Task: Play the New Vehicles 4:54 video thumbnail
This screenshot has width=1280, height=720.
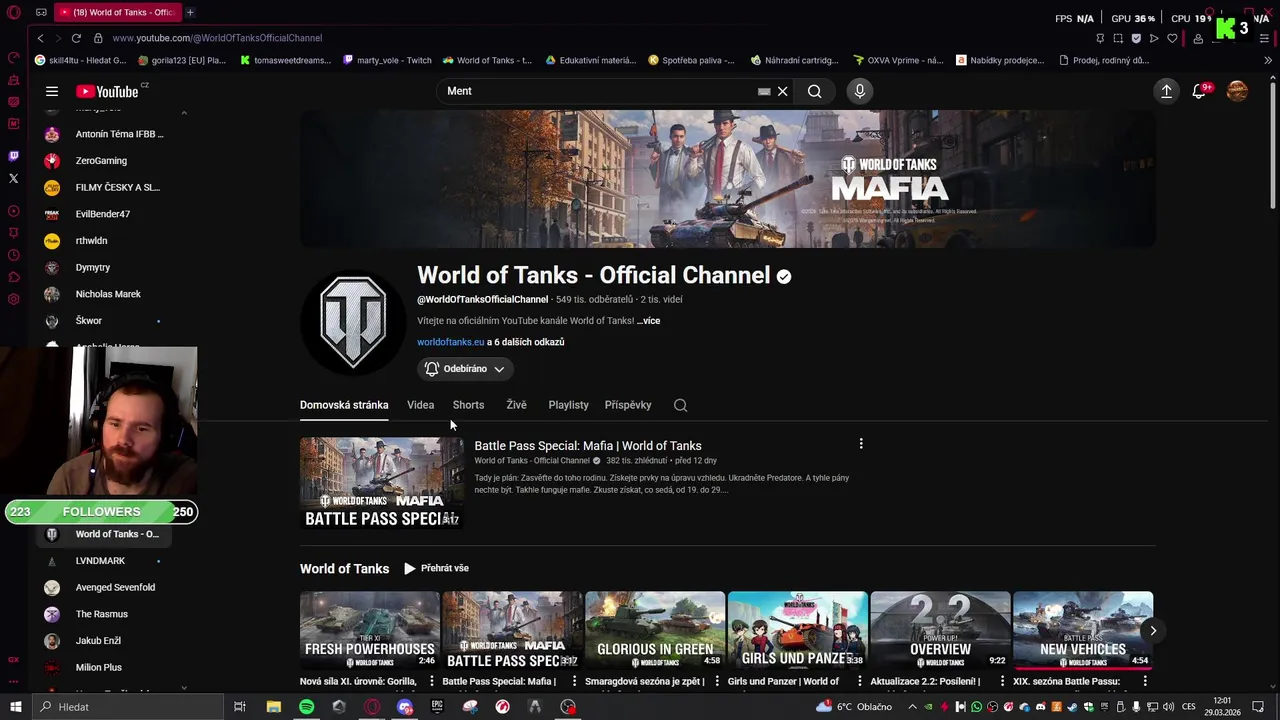Action: 1082,630
